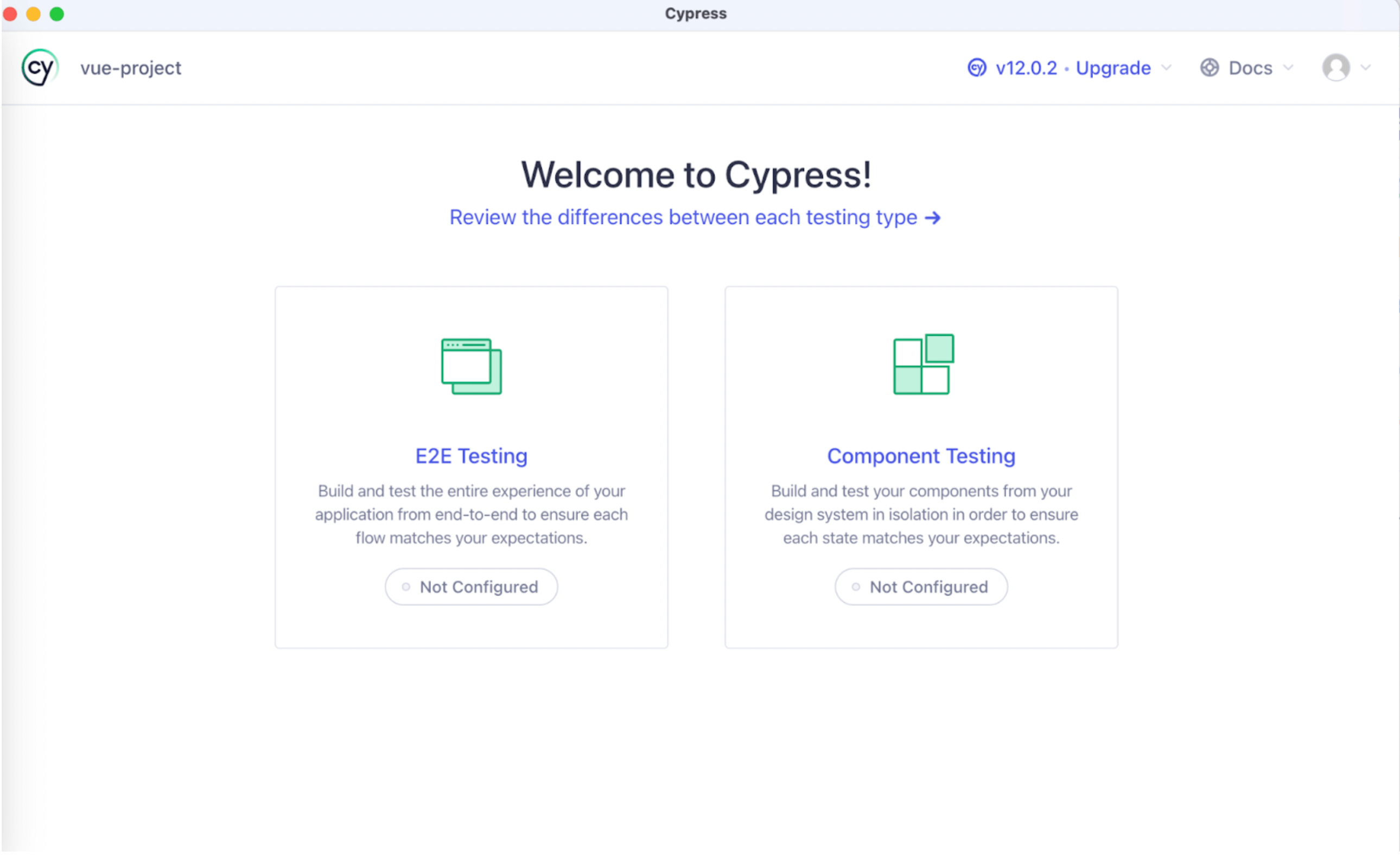Click the Upgrade link in the header
The height and width of the screenshot is (857, 1400).
[1112, 67]
